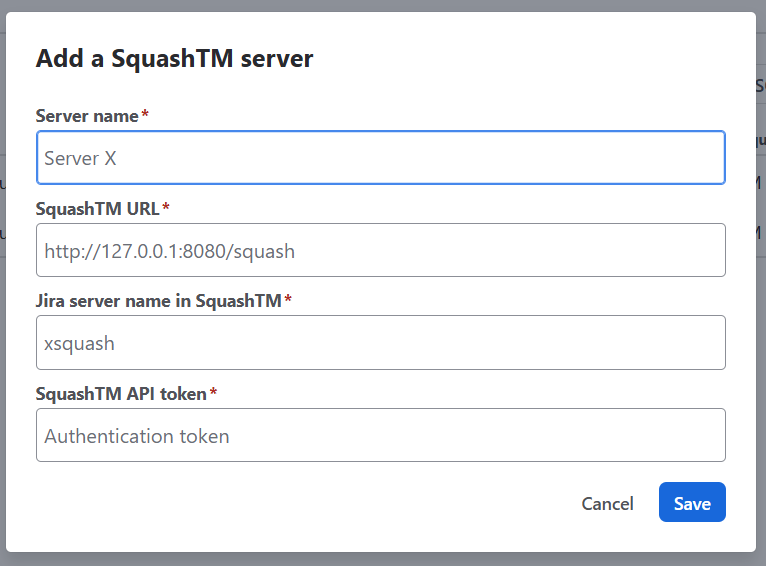Focus the SquashTM URL field
Image resolution: width=766 pixels, height=566 pixels.
point(381,250)
